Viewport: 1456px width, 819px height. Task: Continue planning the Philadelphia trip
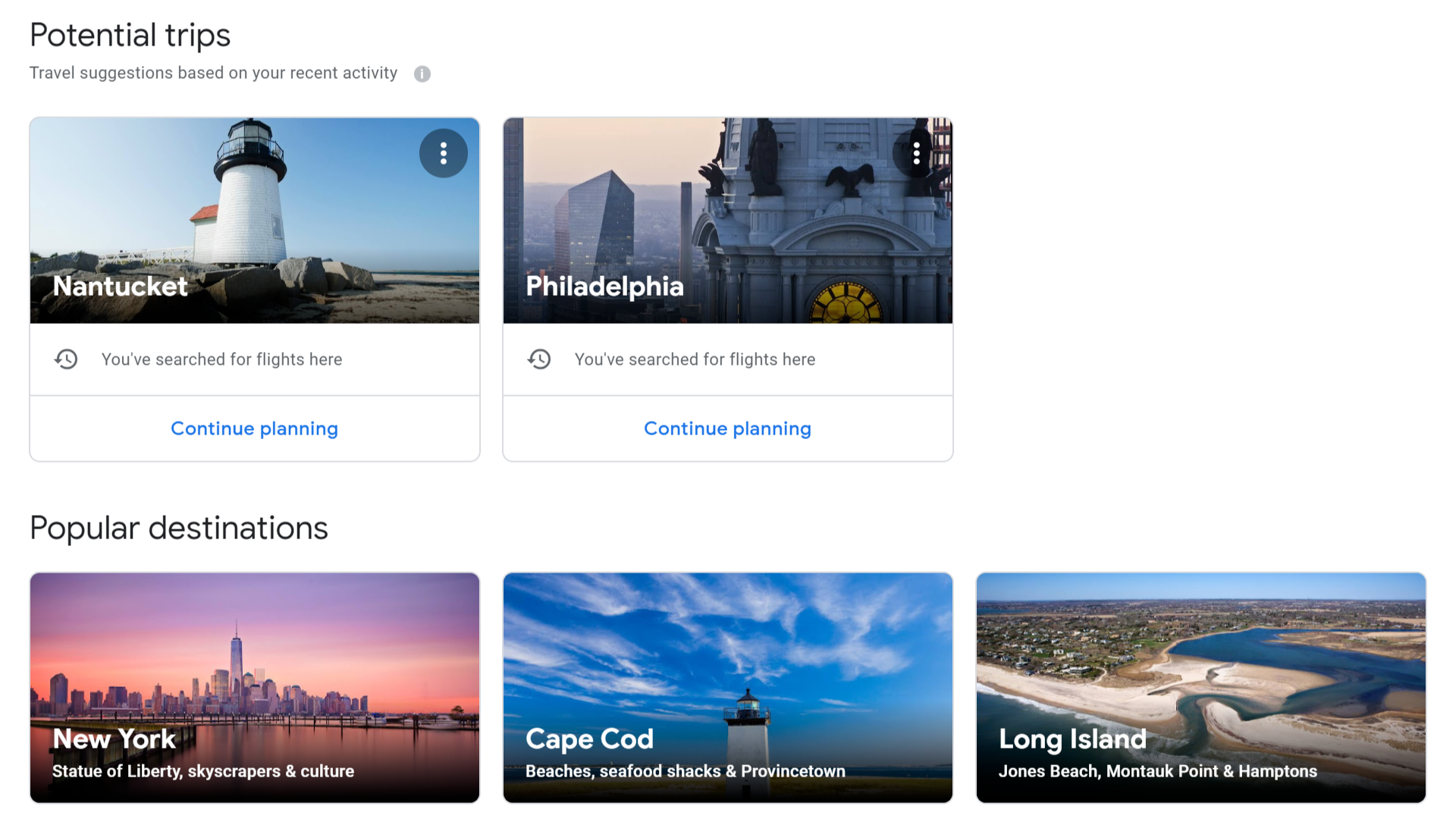coord(726,428)
